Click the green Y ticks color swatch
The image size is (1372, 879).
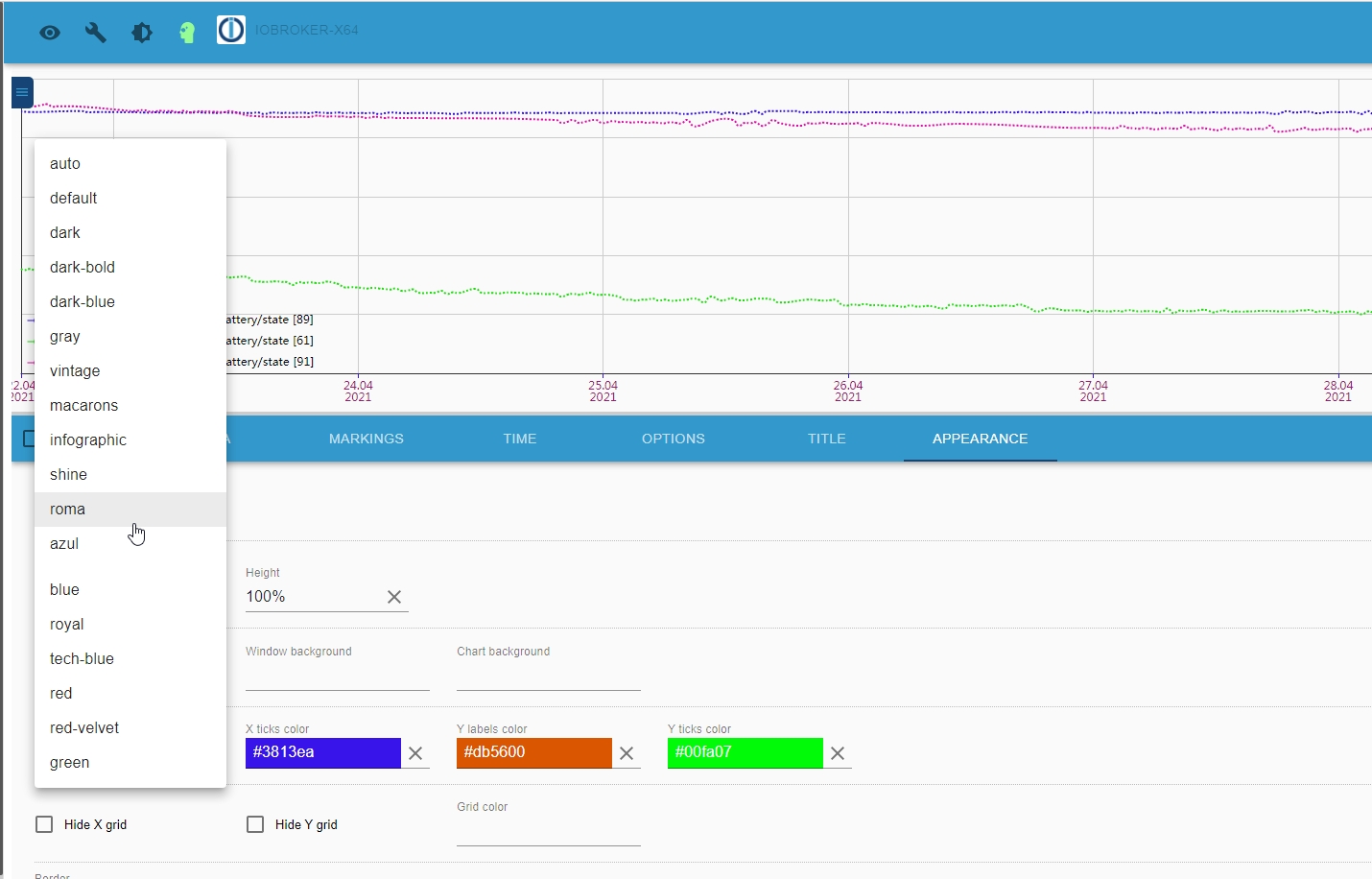[x=745, y=753]
